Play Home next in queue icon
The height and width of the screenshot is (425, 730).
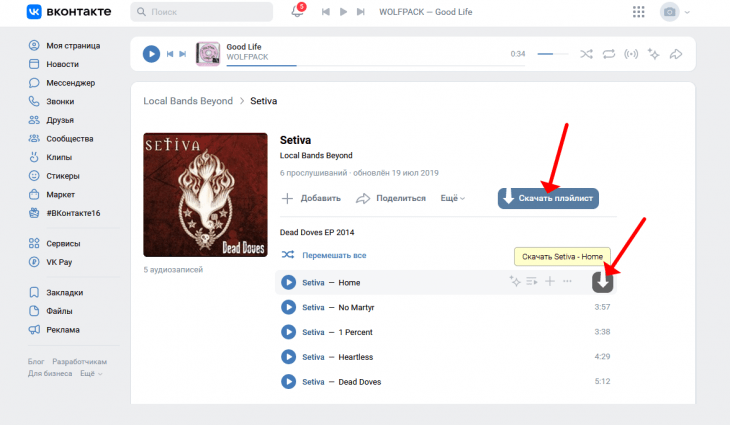532,281
